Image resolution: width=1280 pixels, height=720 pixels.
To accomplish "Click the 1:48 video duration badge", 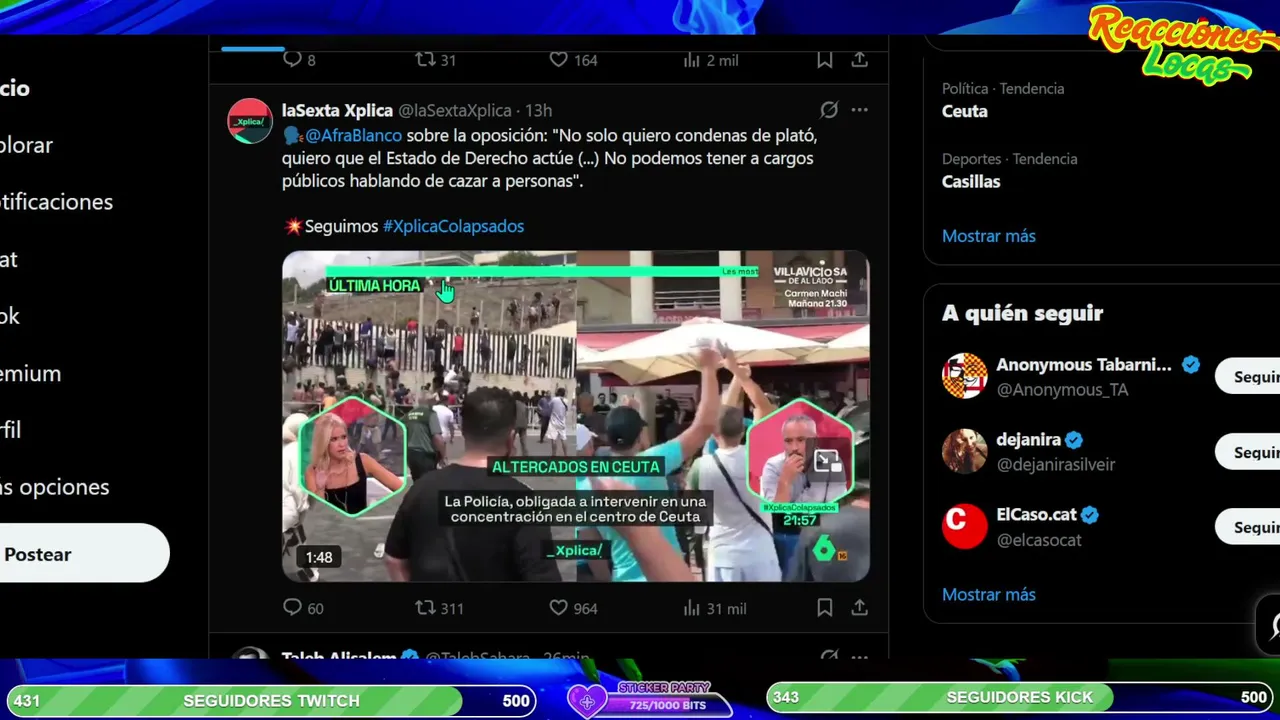I will tap(319, 557).
